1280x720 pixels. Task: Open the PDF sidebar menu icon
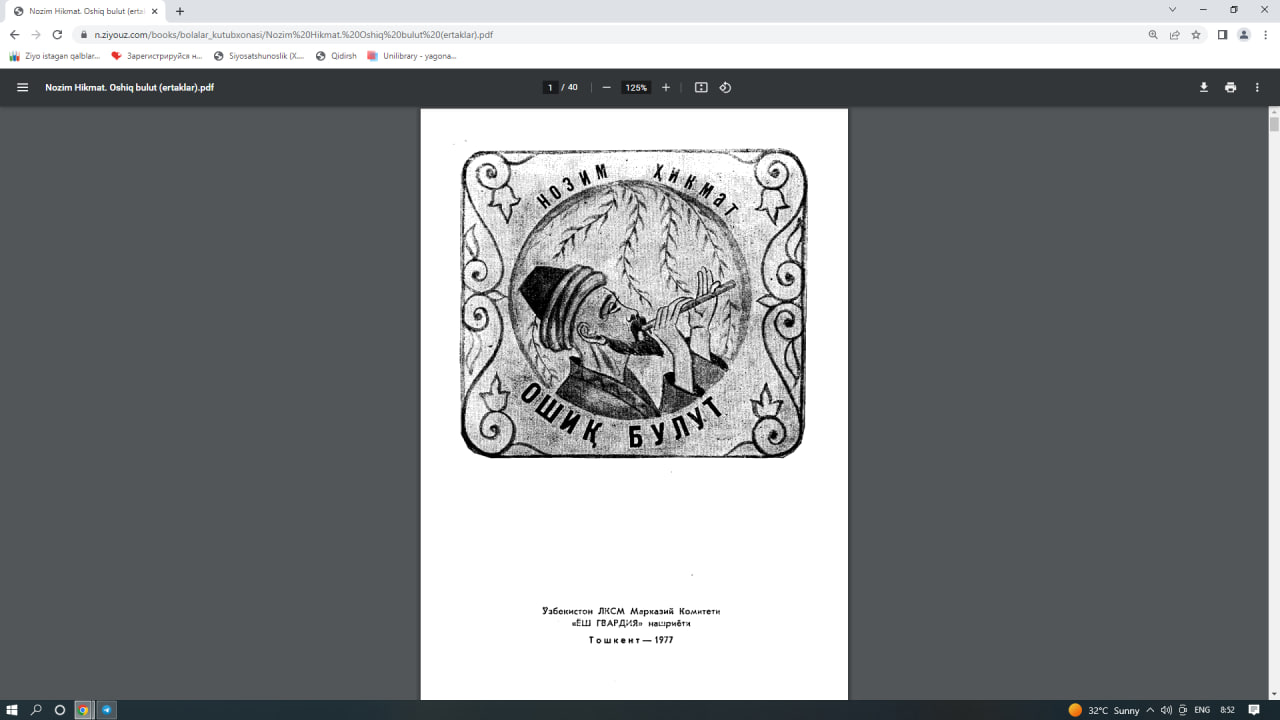click(x=22, y=87)
